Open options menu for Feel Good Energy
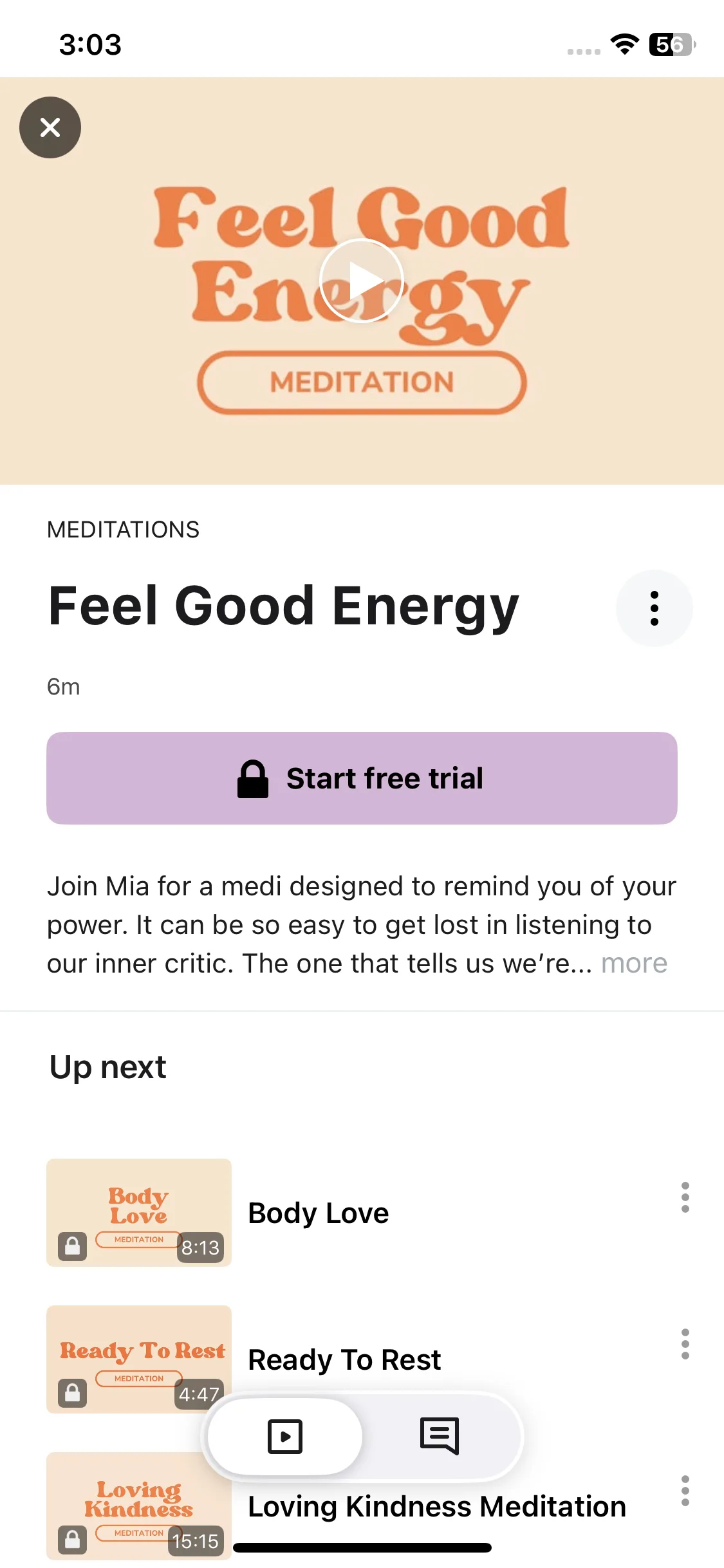The image size is (724, 1568). tap(654, 608)
